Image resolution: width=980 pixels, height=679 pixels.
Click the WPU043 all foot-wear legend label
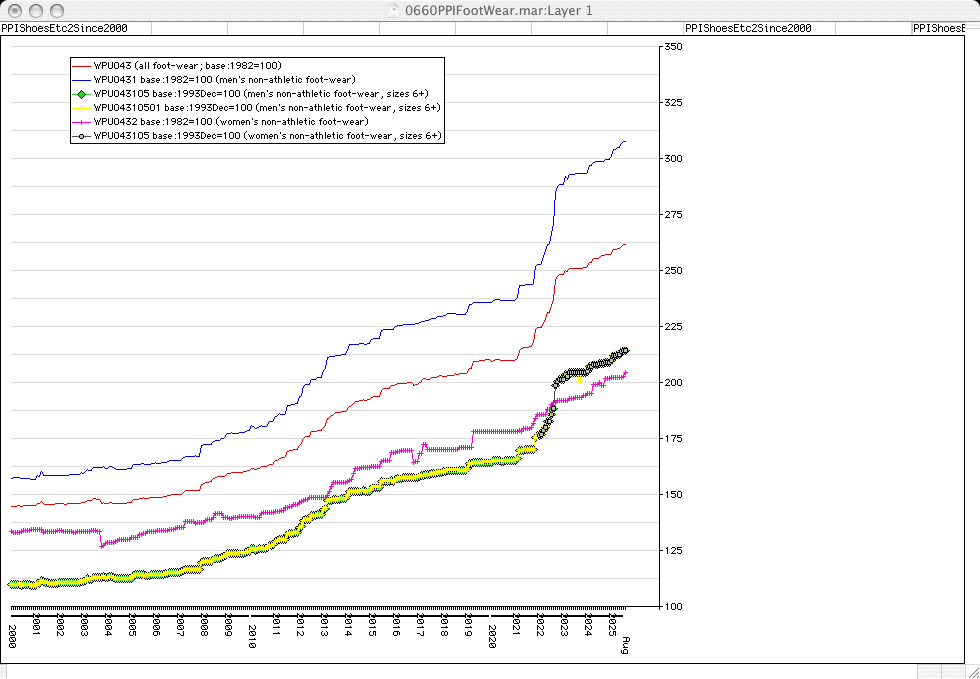(x=188, y=65)
